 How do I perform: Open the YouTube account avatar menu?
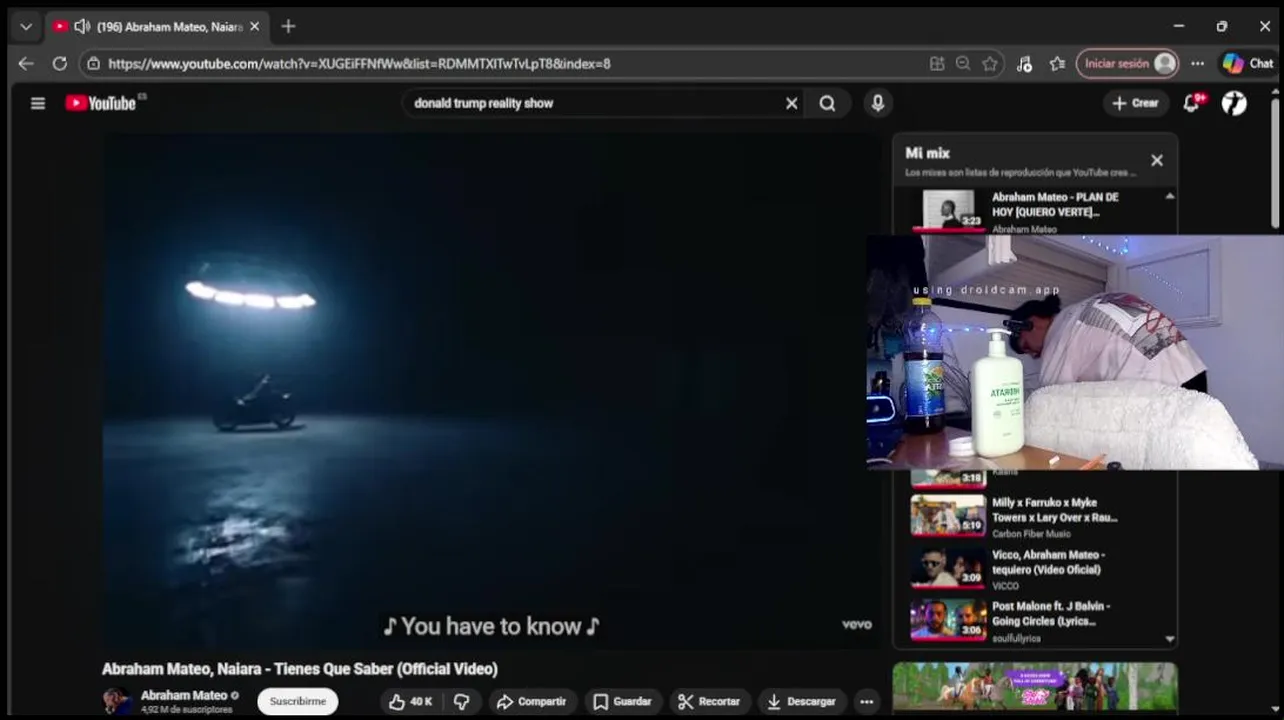(1235, 103)
